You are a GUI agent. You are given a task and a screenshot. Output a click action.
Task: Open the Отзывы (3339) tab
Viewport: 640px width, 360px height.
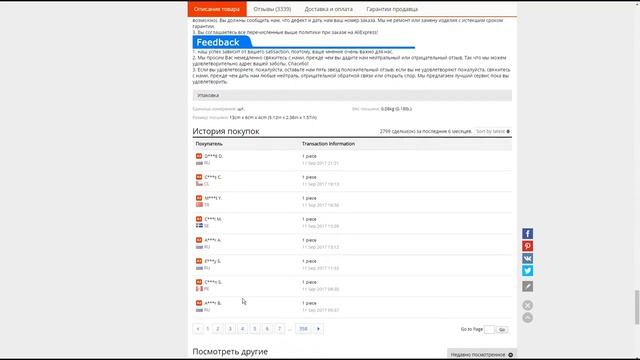(272, 9)
